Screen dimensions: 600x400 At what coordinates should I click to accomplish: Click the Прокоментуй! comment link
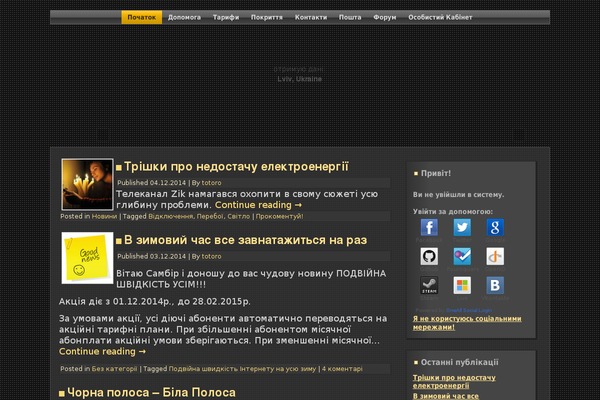click(x=279, y=216)
